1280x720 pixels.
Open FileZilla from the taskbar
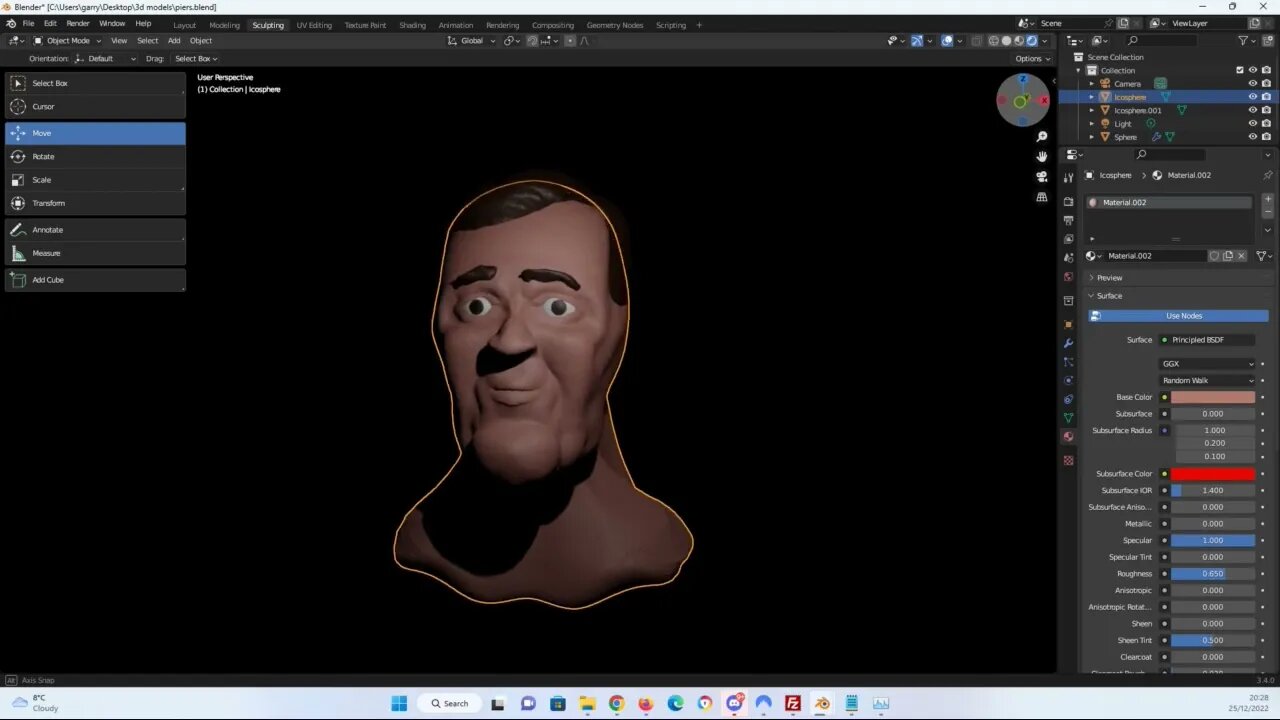click(793, 703)
